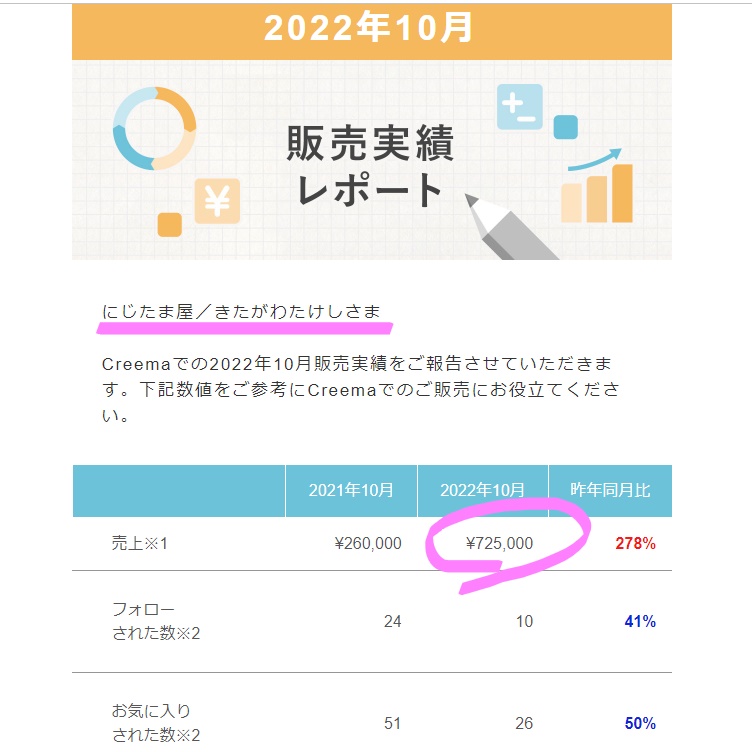Click the yen symbol icon
Image resolution: width=752 pixels, height=752 pixels.
(217, 201)
